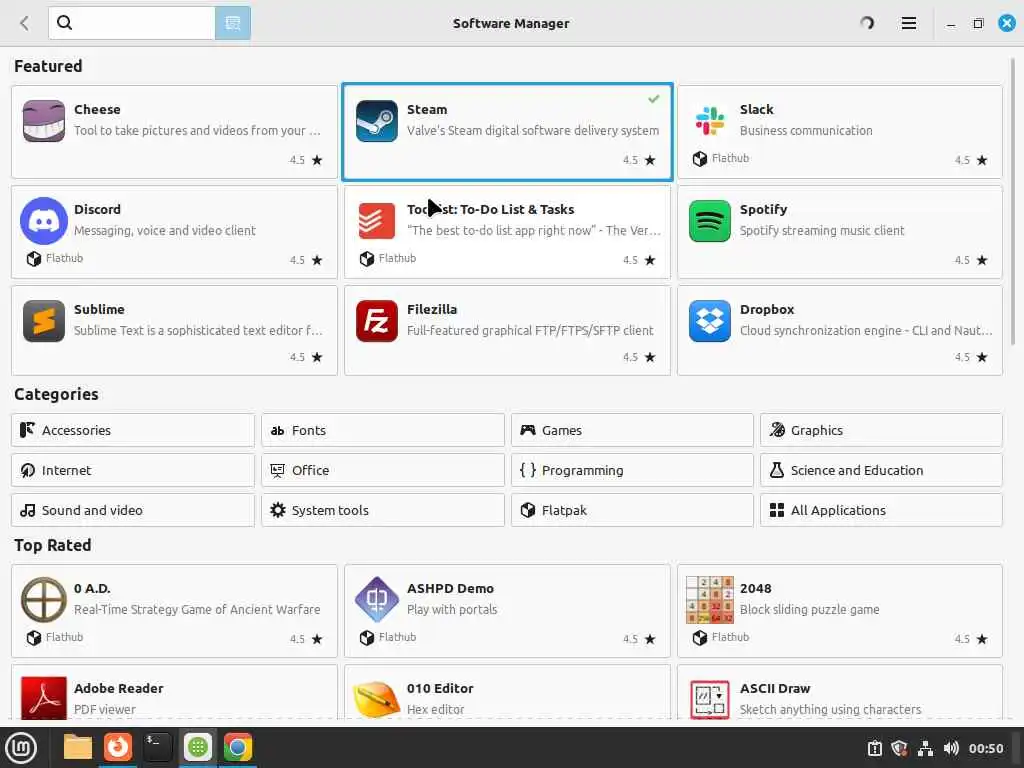Click the Dropbox app icon
This screenshot has width=1024, height=768.
(x=709, y=321)
